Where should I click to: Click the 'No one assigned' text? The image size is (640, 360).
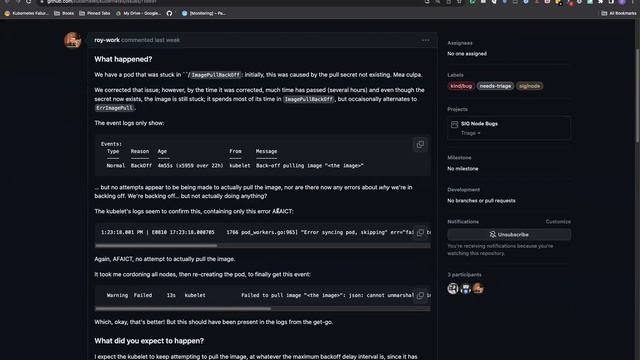point(467,53)
